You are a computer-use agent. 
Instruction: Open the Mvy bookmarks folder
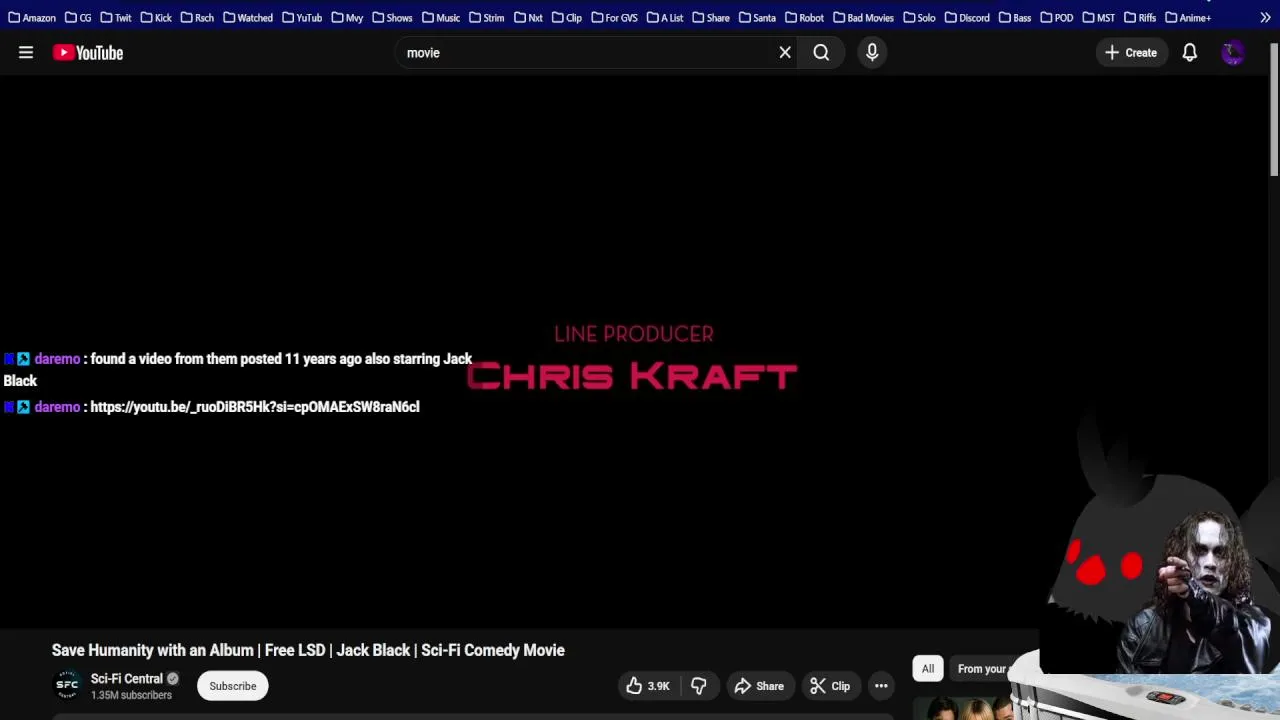coord(347,18)
